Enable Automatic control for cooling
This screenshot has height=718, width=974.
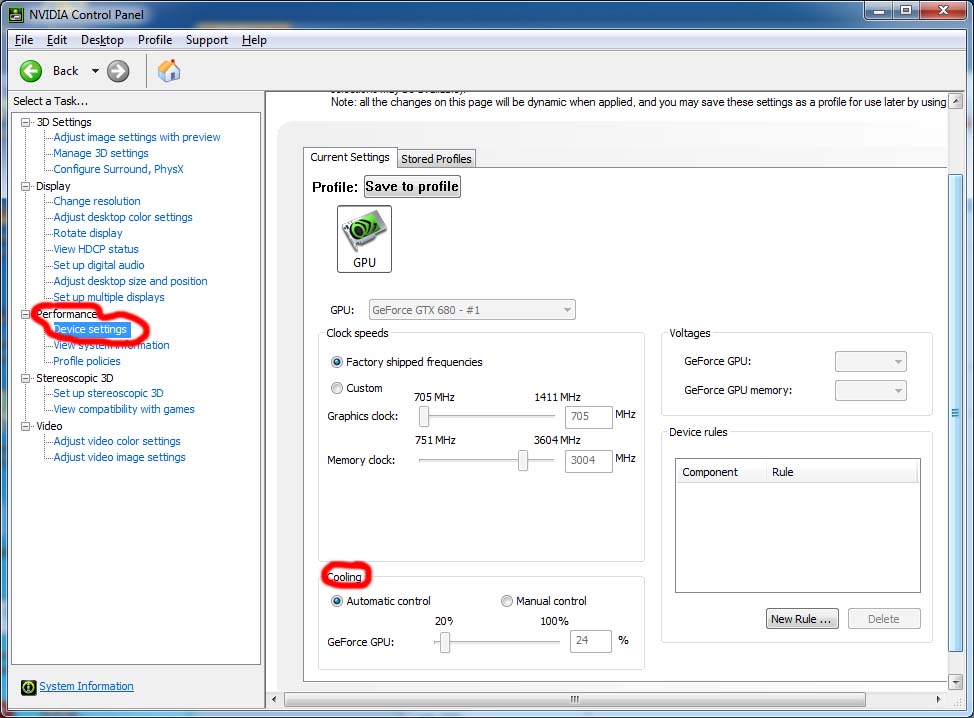tap(337, 601)
